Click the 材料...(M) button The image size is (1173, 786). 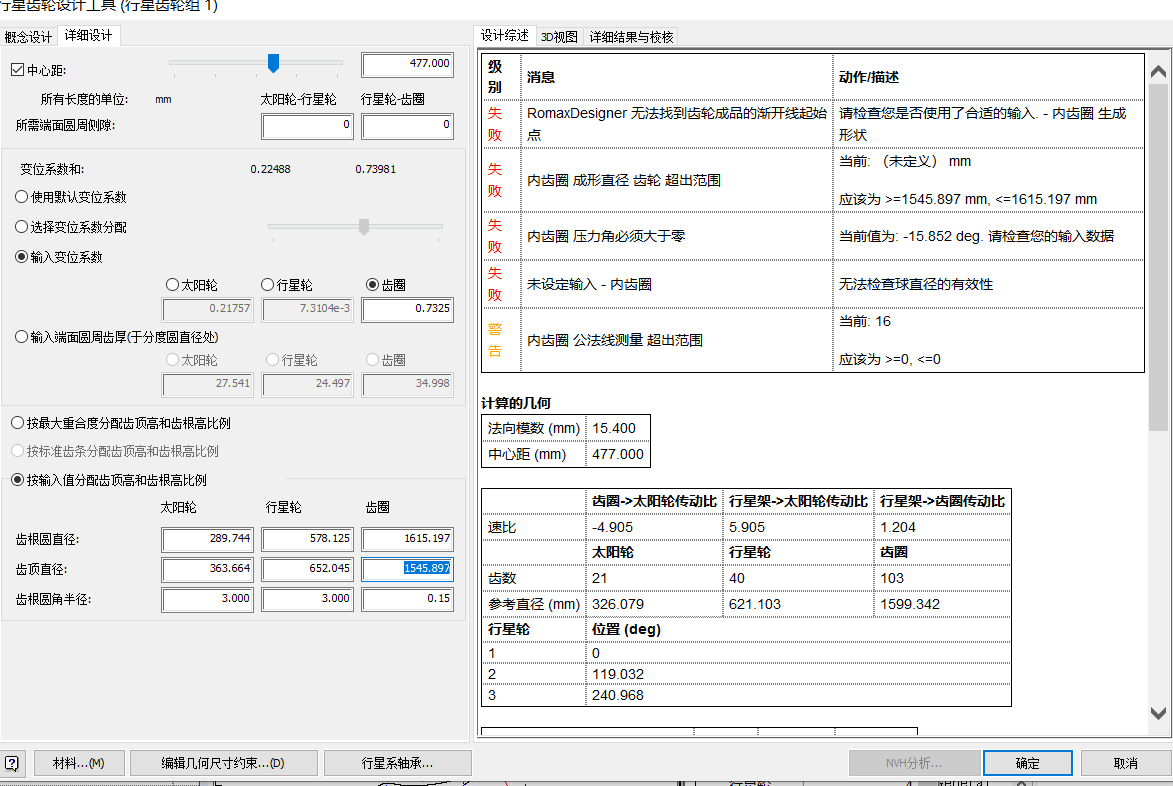(x=79, y=763)
